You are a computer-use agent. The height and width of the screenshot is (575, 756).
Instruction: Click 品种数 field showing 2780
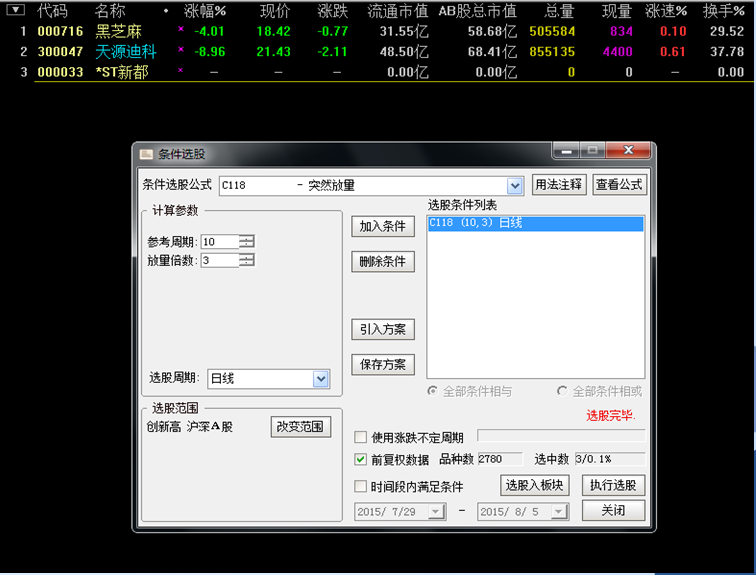pos(500,459)
